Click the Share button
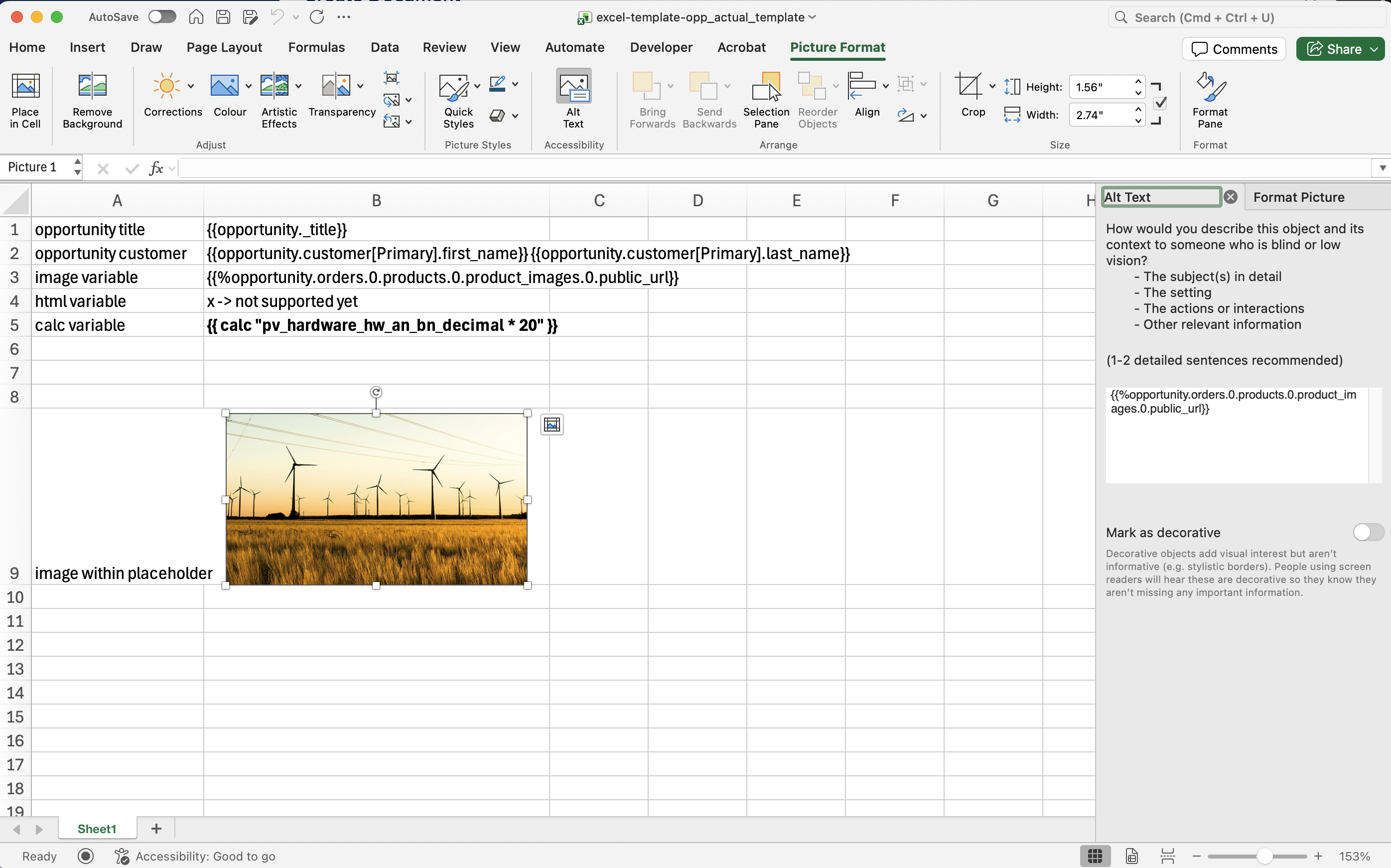Viewport: 1391px width, 868px height. (x=1339, y=49)
